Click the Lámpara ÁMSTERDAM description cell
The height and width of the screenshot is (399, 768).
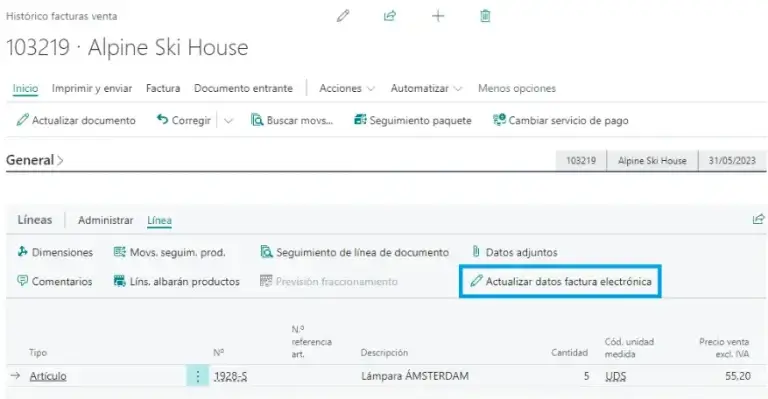[x=415, y=376]
